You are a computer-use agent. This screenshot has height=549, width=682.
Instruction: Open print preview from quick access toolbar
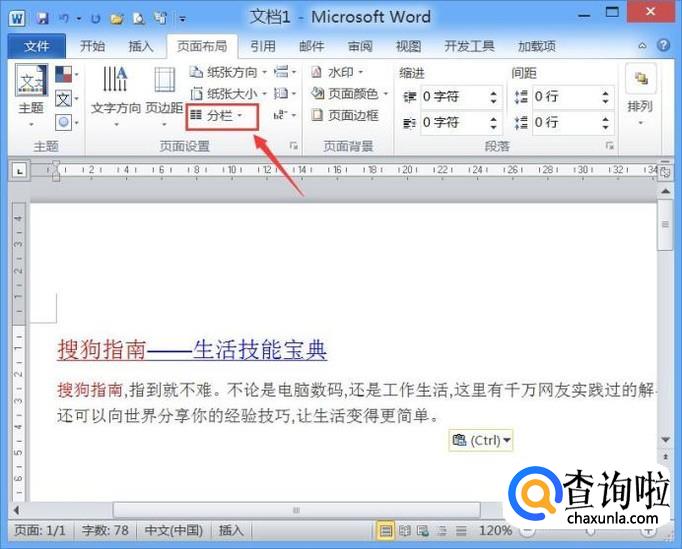[x=138, y=18]
